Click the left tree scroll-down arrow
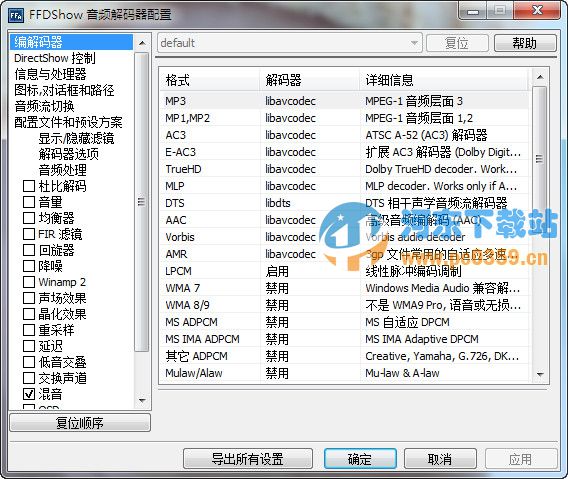Screen dimensions: 568x479 coord(142,400)
